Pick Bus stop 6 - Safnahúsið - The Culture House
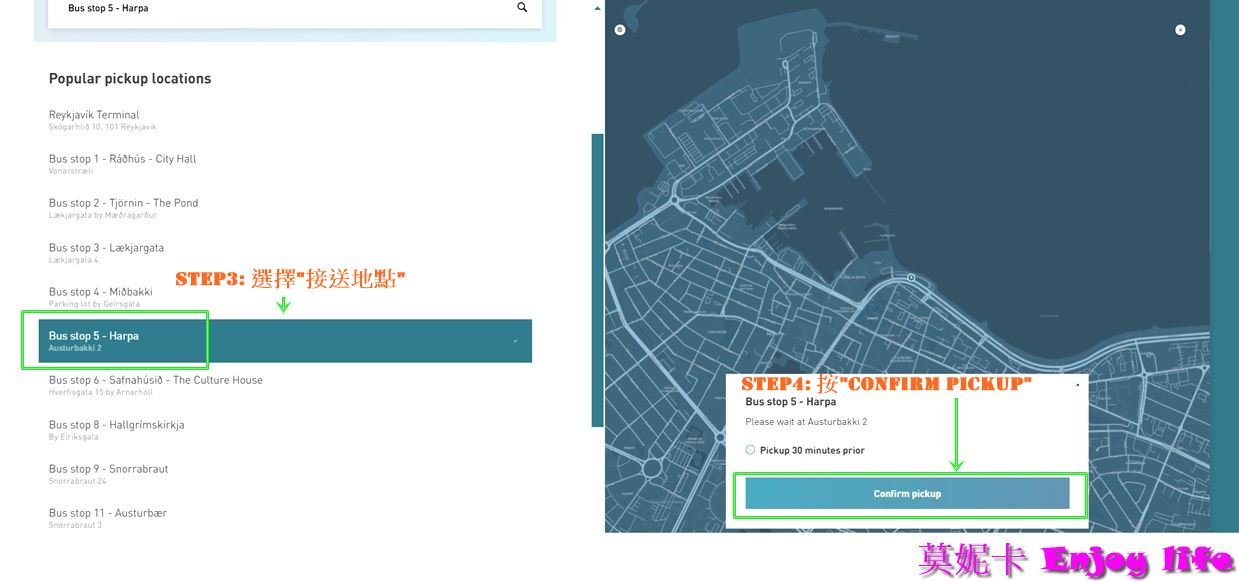Image resolution: width=1239 pixels, height=583 pixels. pos(155,380)
